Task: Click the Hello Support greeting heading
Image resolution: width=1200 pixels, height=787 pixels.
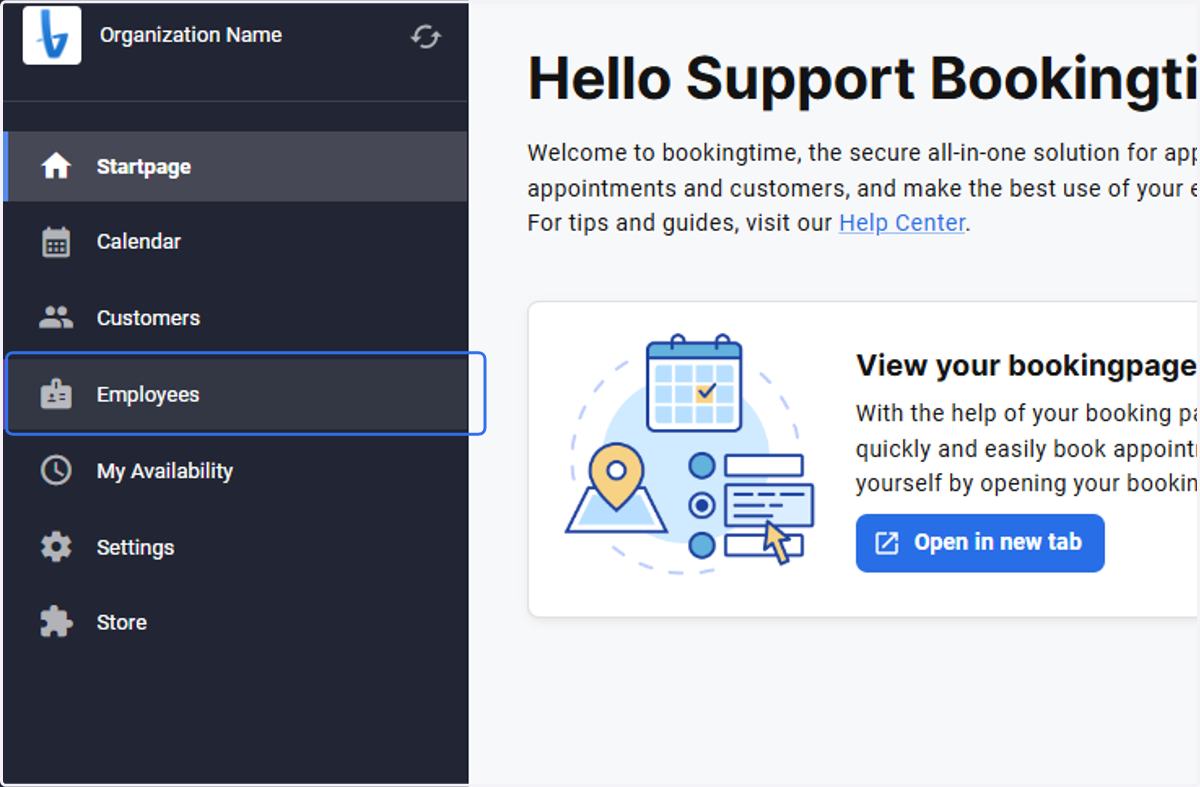Action: [862, 78]
